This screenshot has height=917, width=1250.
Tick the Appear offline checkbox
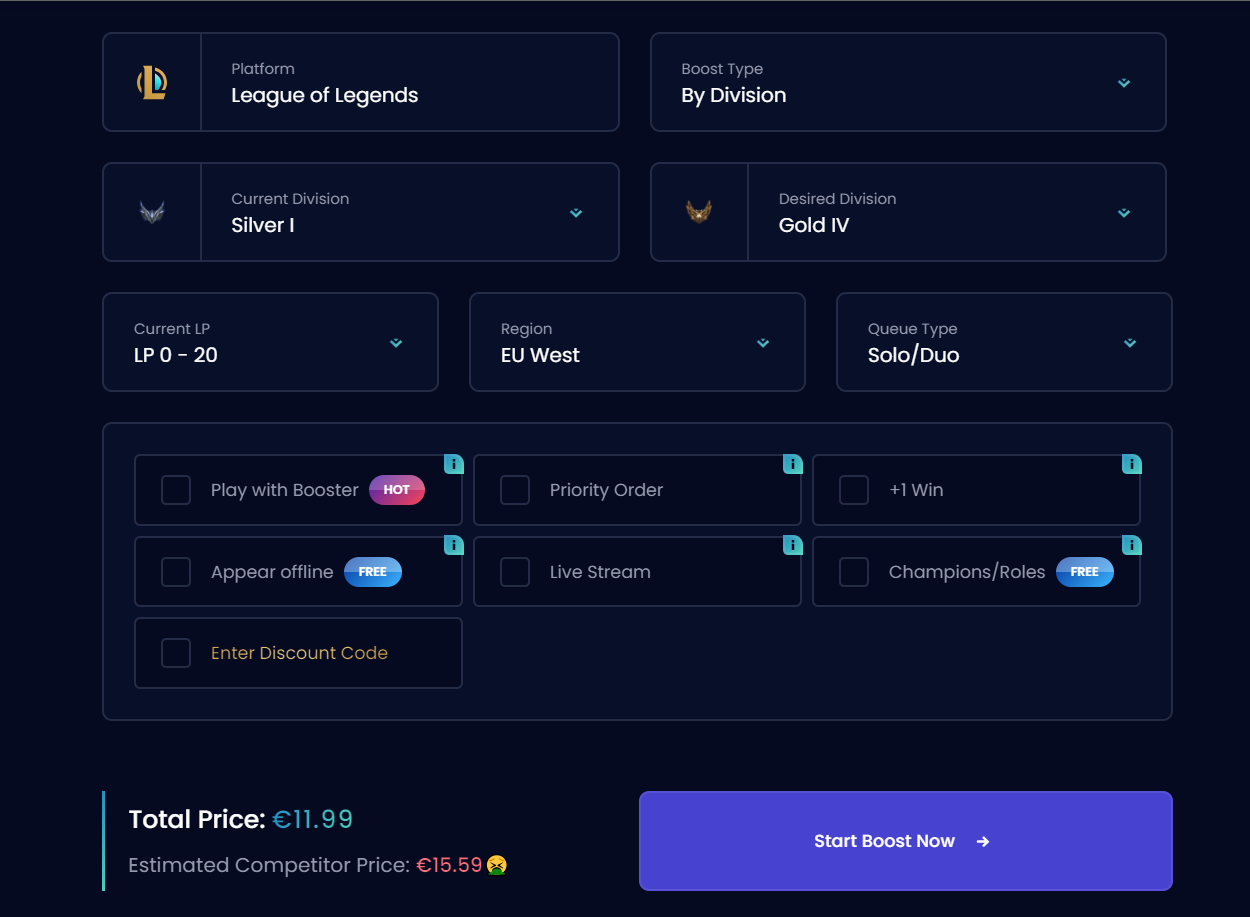176,572
